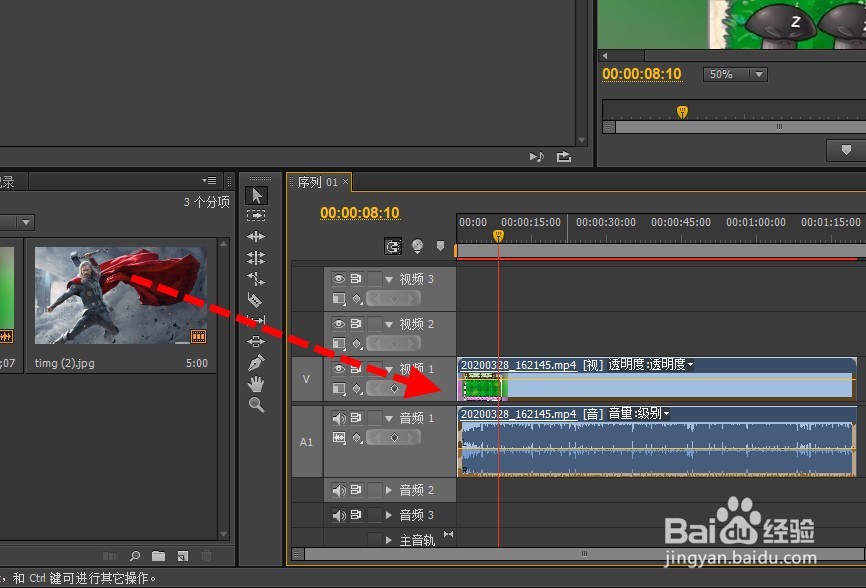Expand the 音频 2 track triangle
866x588 pixels.
pyautogui.click(x=389, y=490)
